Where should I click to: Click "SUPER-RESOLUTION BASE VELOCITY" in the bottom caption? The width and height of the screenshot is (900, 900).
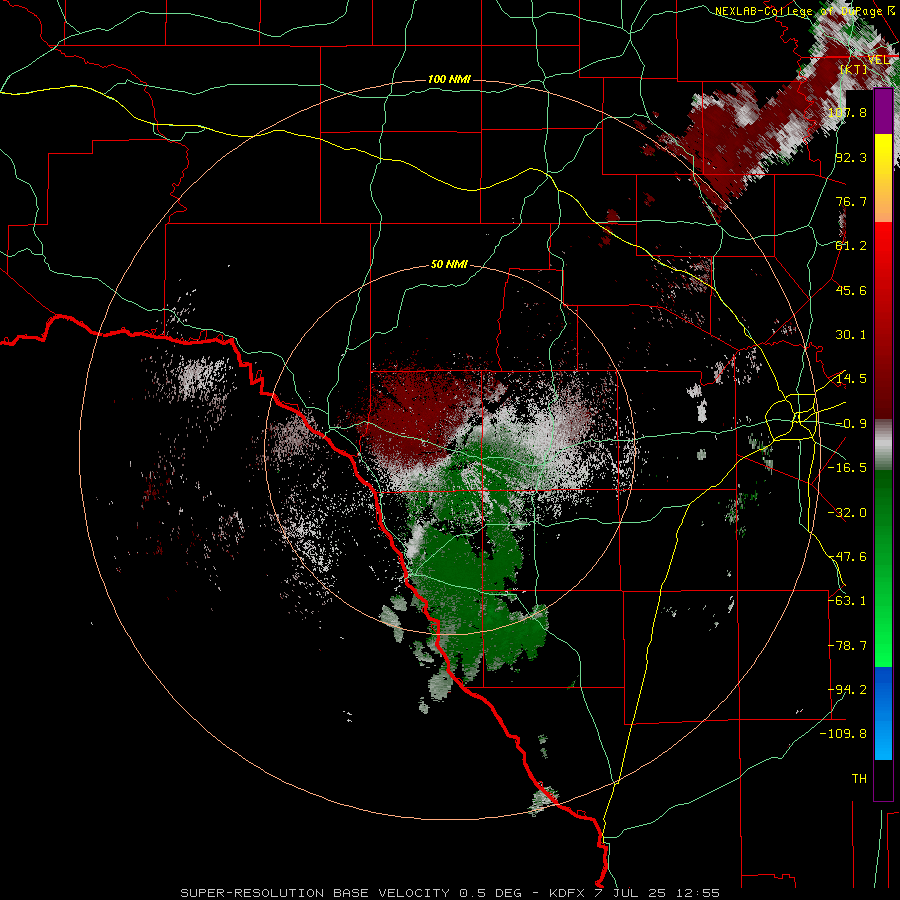pos(315,893)
